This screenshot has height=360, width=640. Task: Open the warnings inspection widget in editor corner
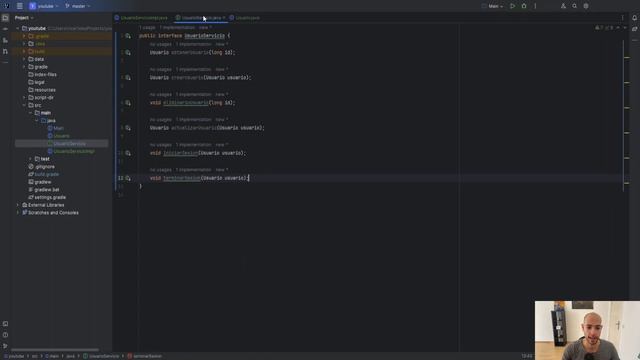[604, 28]
